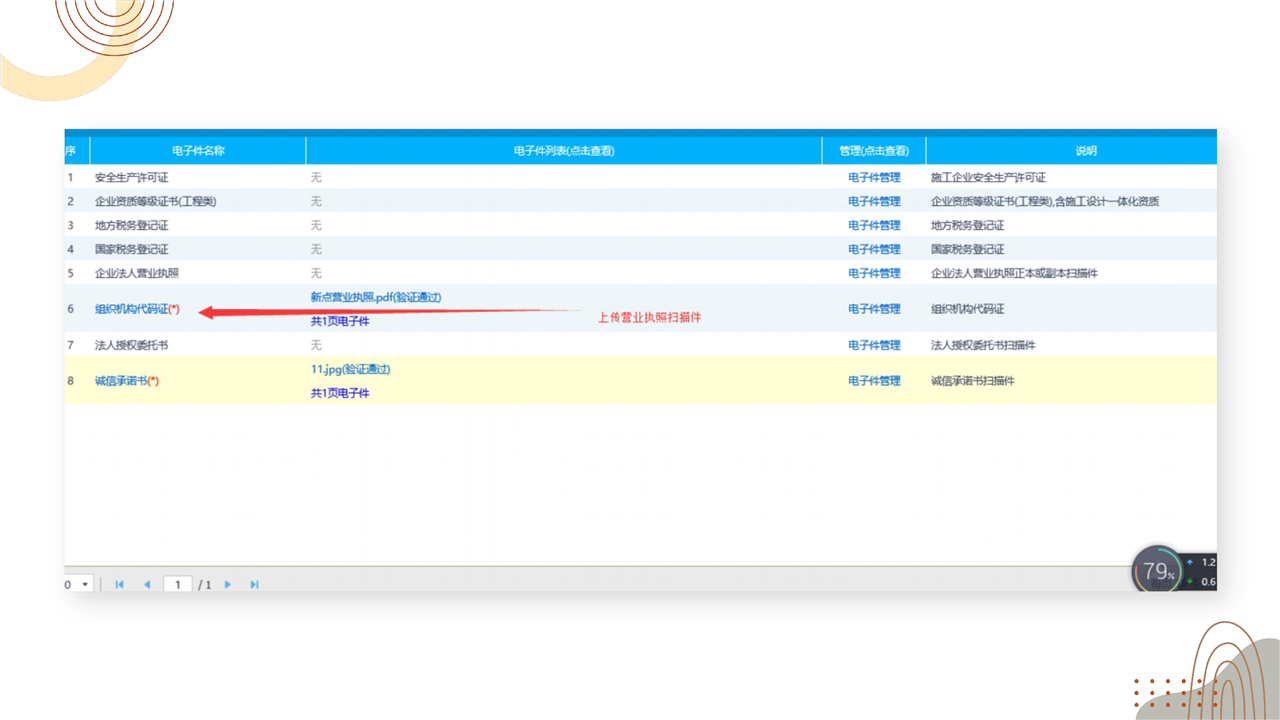Click the next page arrow
1280x720 pixels.
tap(228, 584)
